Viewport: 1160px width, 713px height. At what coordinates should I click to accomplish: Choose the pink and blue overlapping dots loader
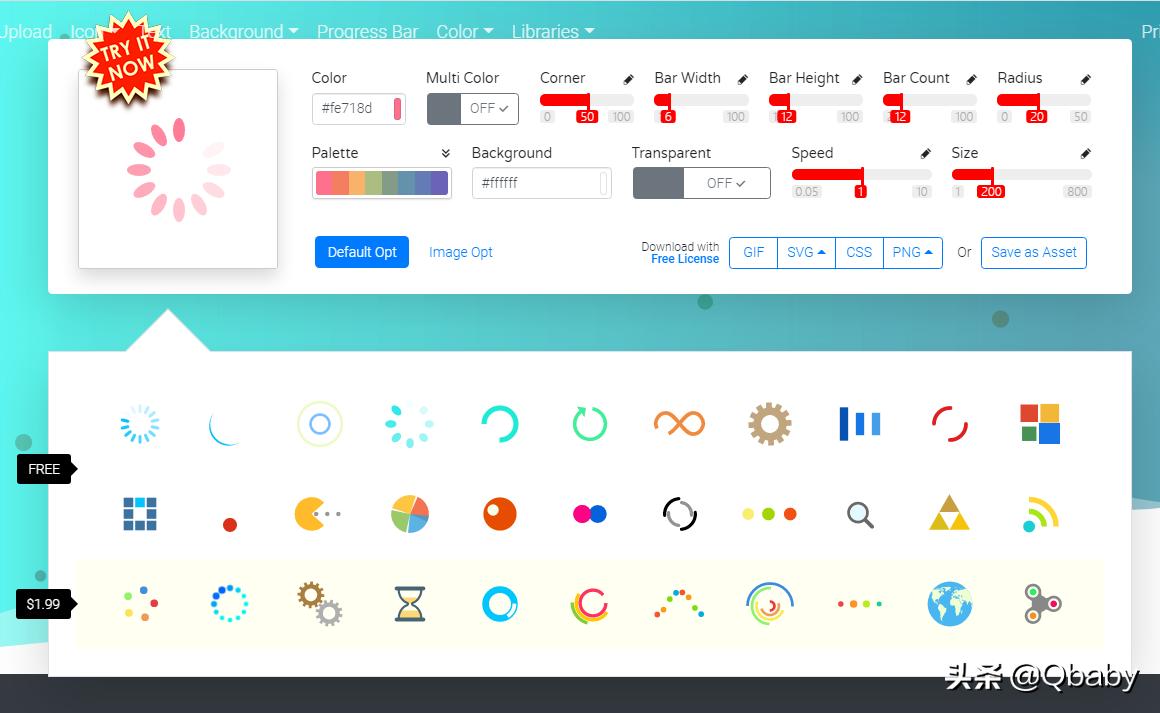click(x=590, y=514)
